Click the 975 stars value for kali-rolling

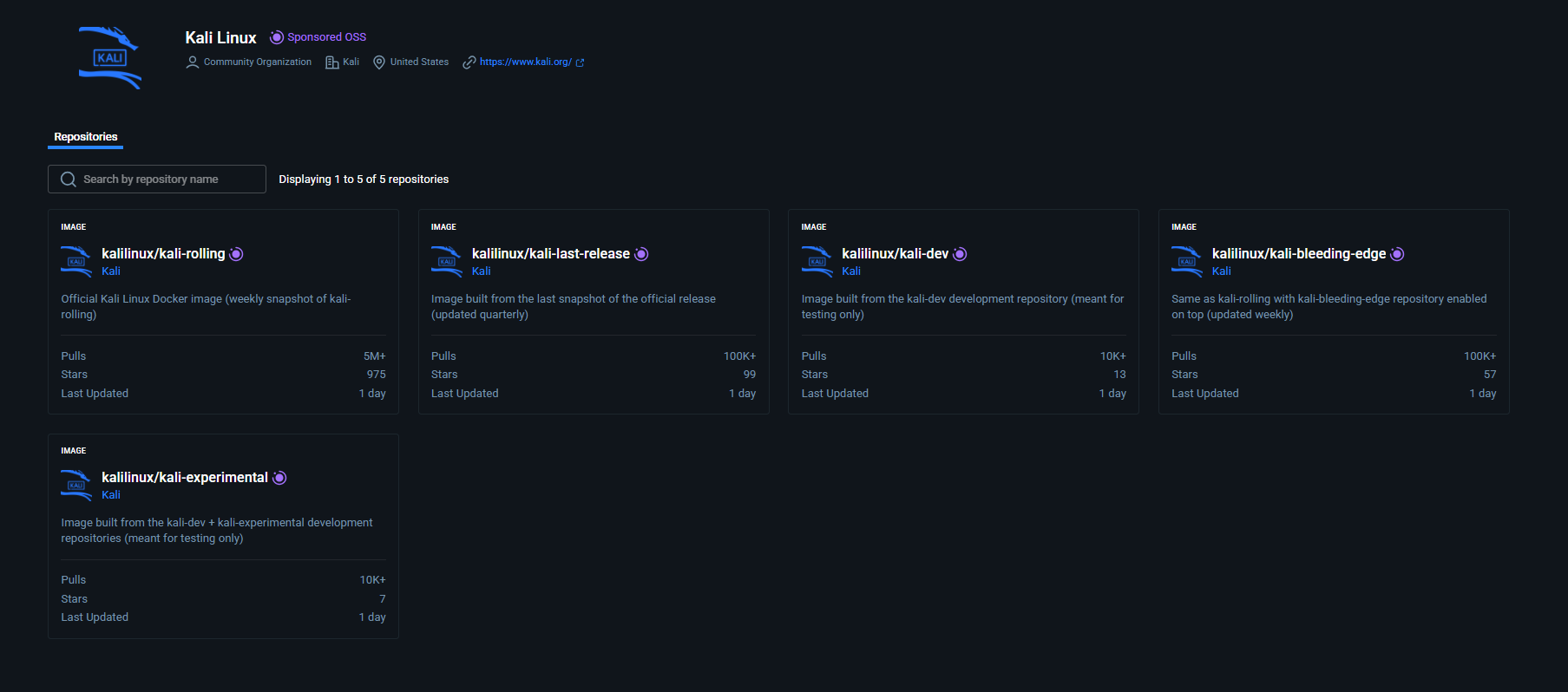[x=377, y=375]
